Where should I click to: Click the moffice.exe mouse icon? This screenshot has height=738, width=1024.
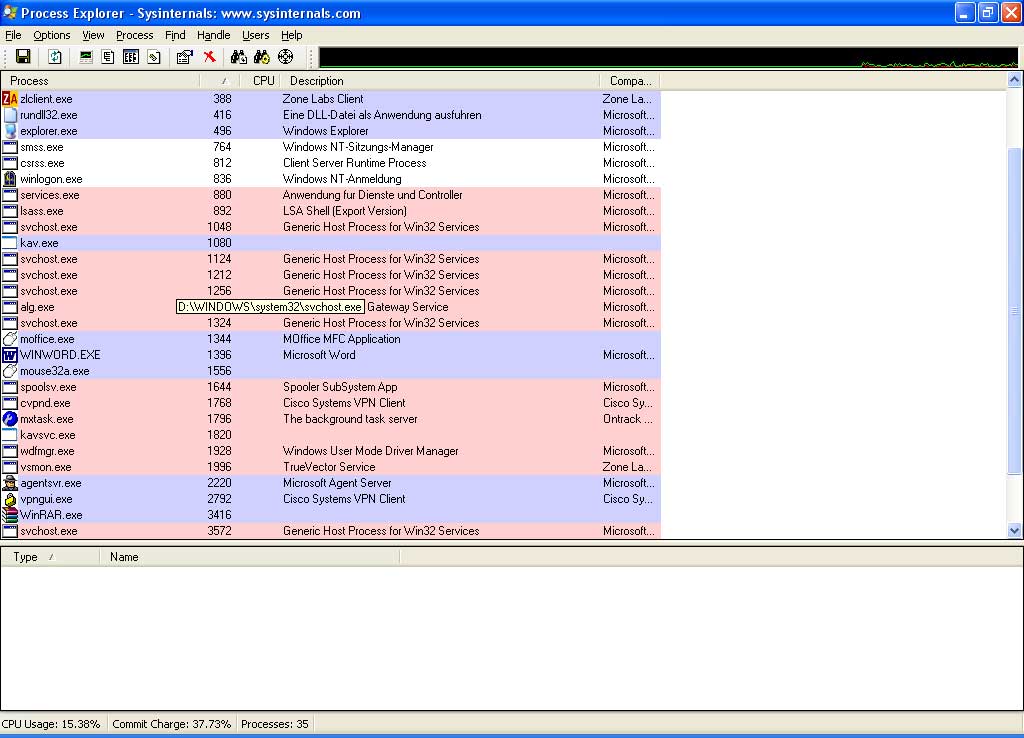(x=10, y=339)
